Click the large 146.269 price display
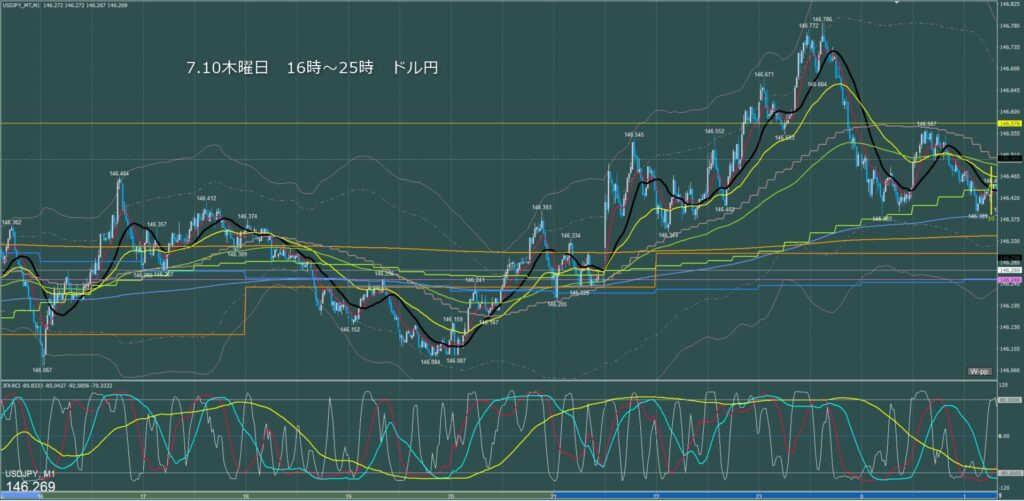 (31, 487)
